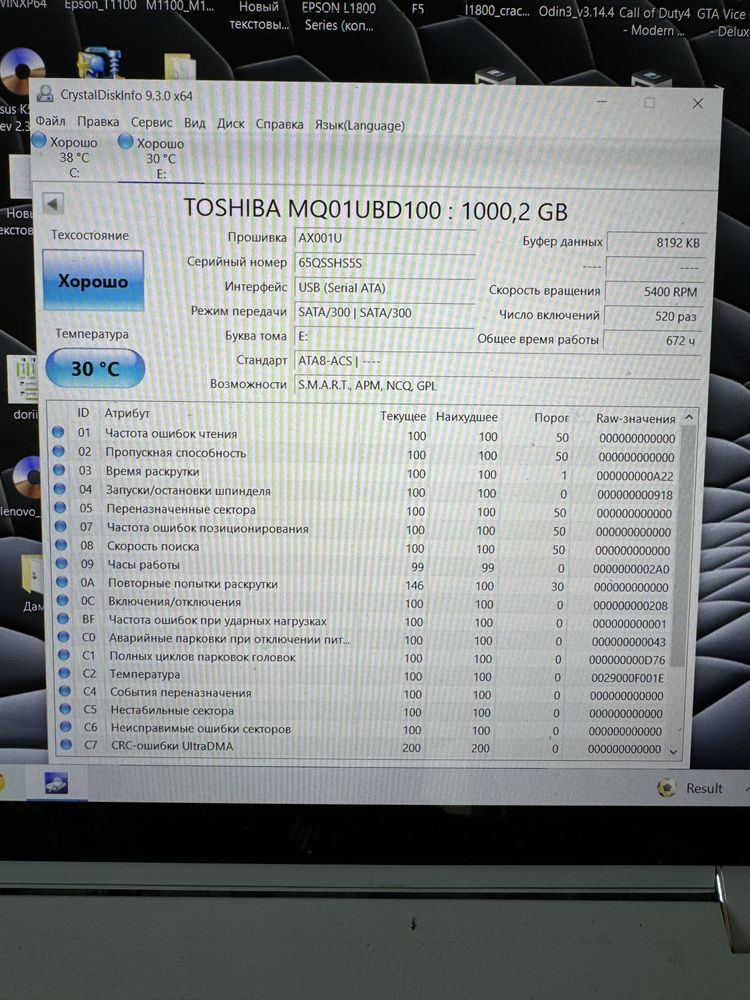The image size is (750, 1000).
Task: Click status dot for Частота ошибок позиционирования
Action: point(61,526)
